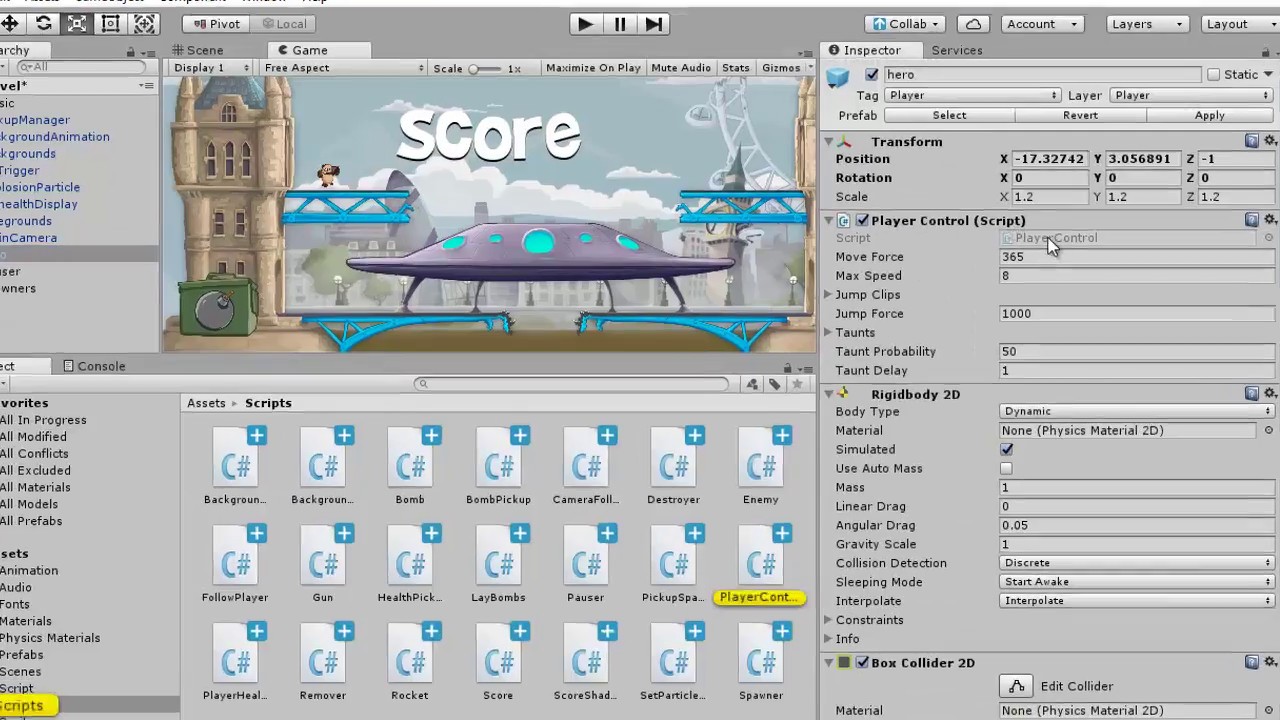Toggle the Simulated checkbox

[1006, 450]
